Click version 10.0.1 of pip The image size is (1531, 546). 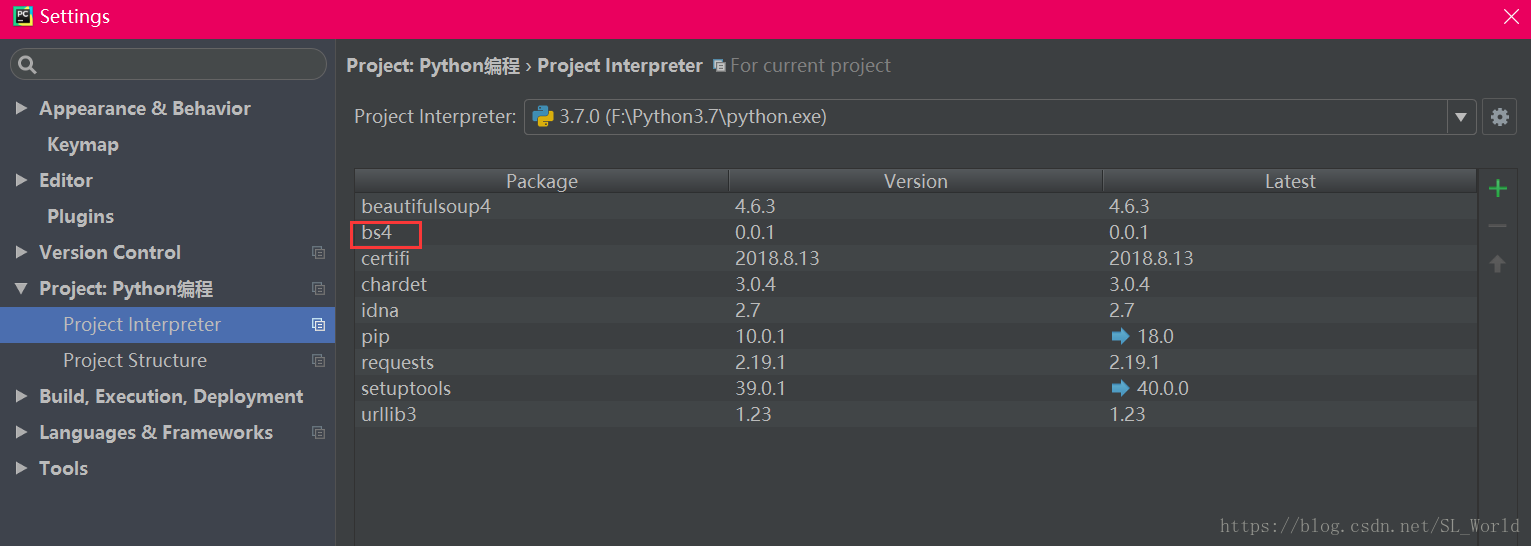click(x=760, y=337)
